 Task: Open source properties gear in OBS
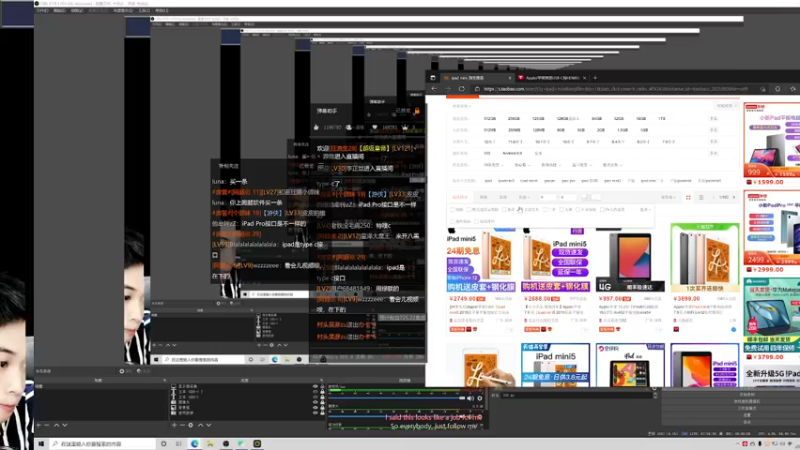(x=191, y=425)
